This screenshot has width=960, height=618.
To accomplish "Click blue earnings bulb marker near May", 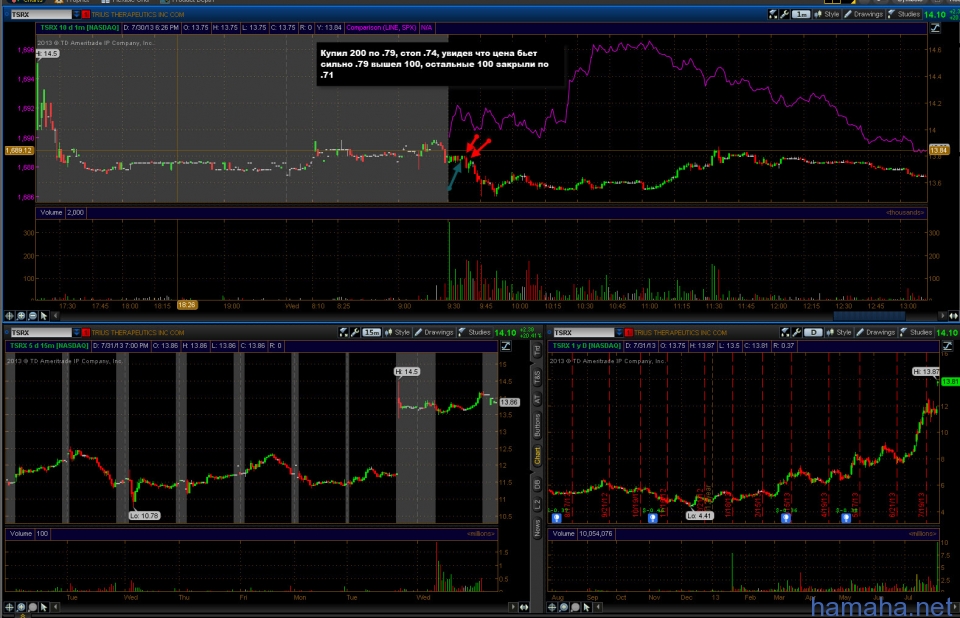I will point(846,518).
